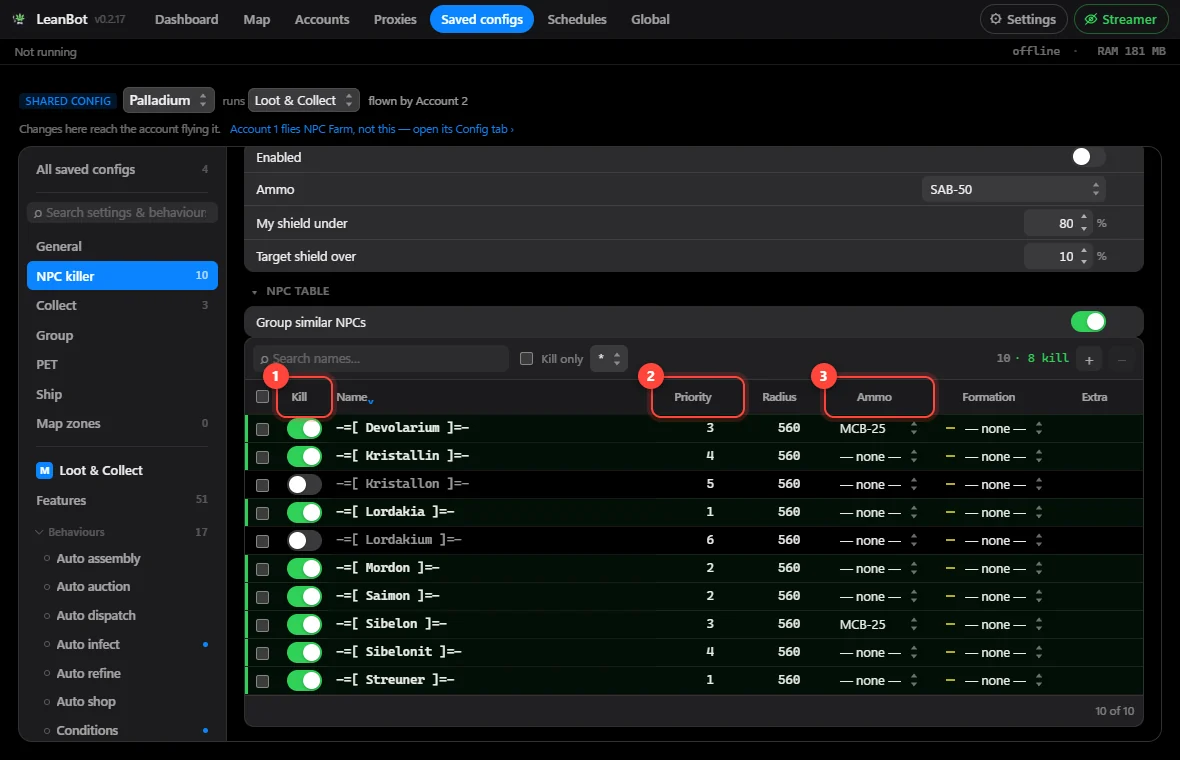The width and height of the screenshot is (1180, 760).
Task: Click the blue M icon beside Loot & Collect
Action: 44,470
